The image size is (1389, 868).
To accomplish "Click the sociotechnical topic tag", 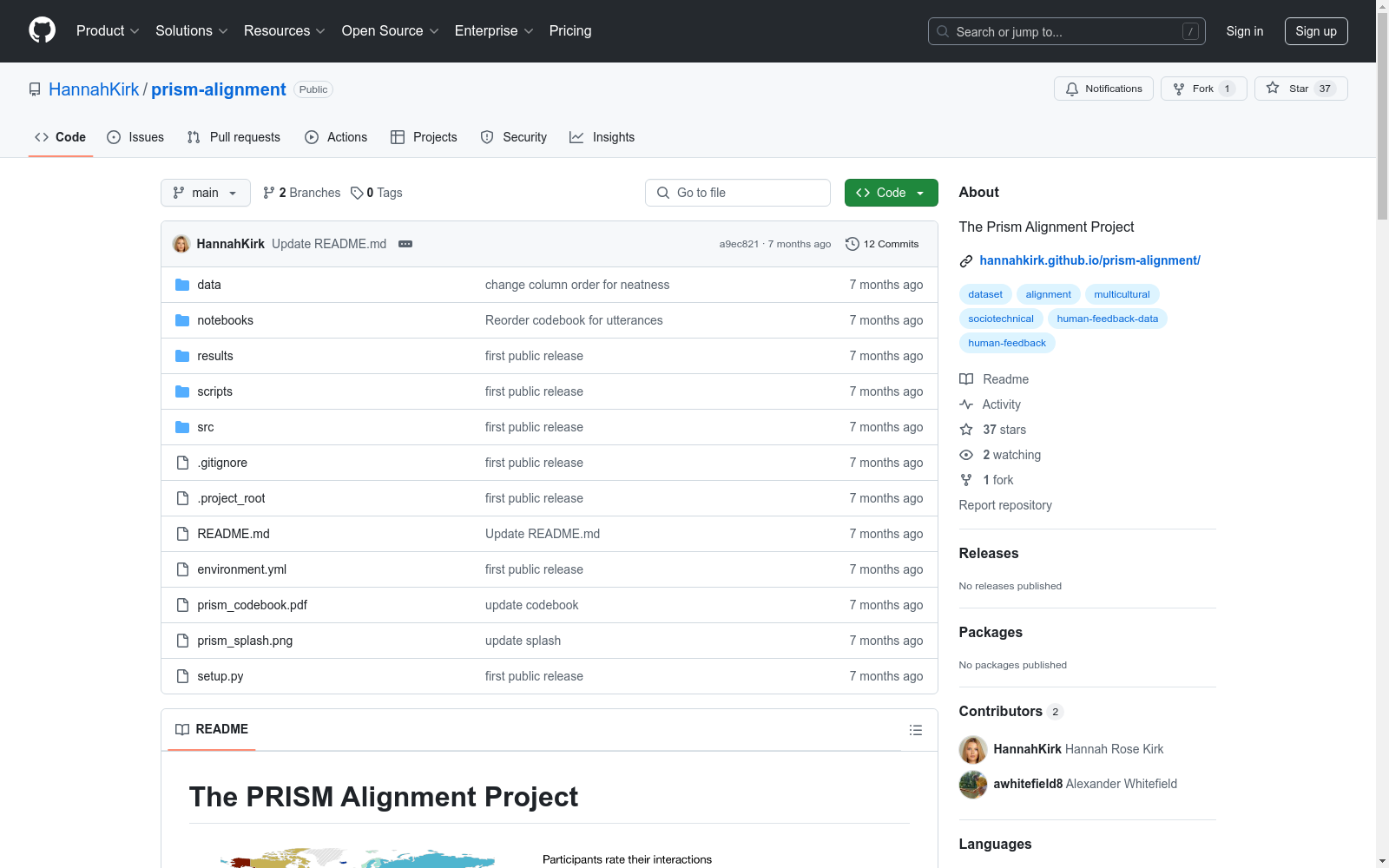I will coord(1001,319).
